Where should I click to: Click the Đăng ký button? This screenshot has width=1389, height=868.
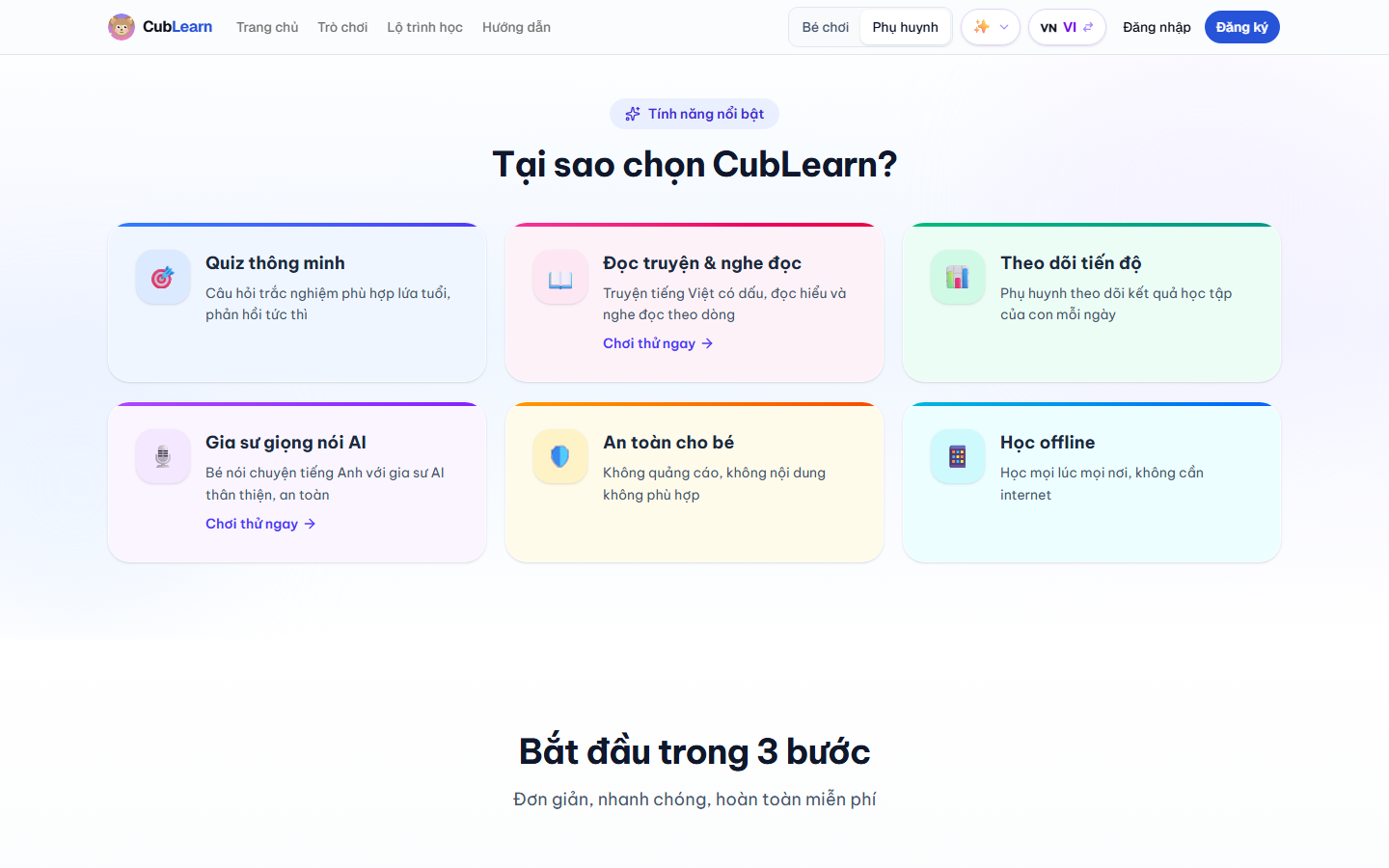point(1242,27)
